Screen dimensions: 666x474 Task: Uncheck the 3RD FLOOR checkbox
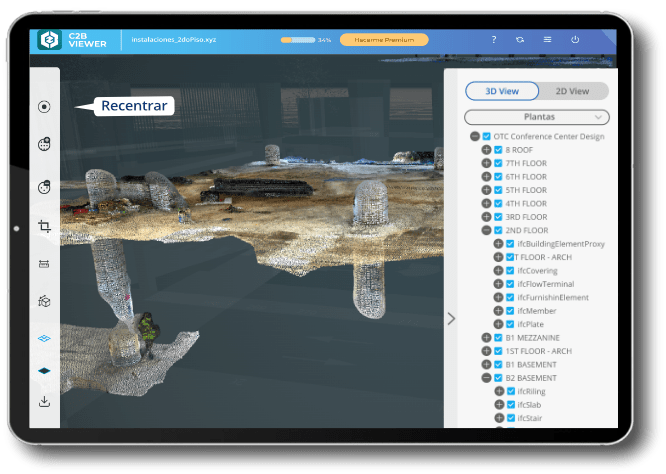pos(498,217)
